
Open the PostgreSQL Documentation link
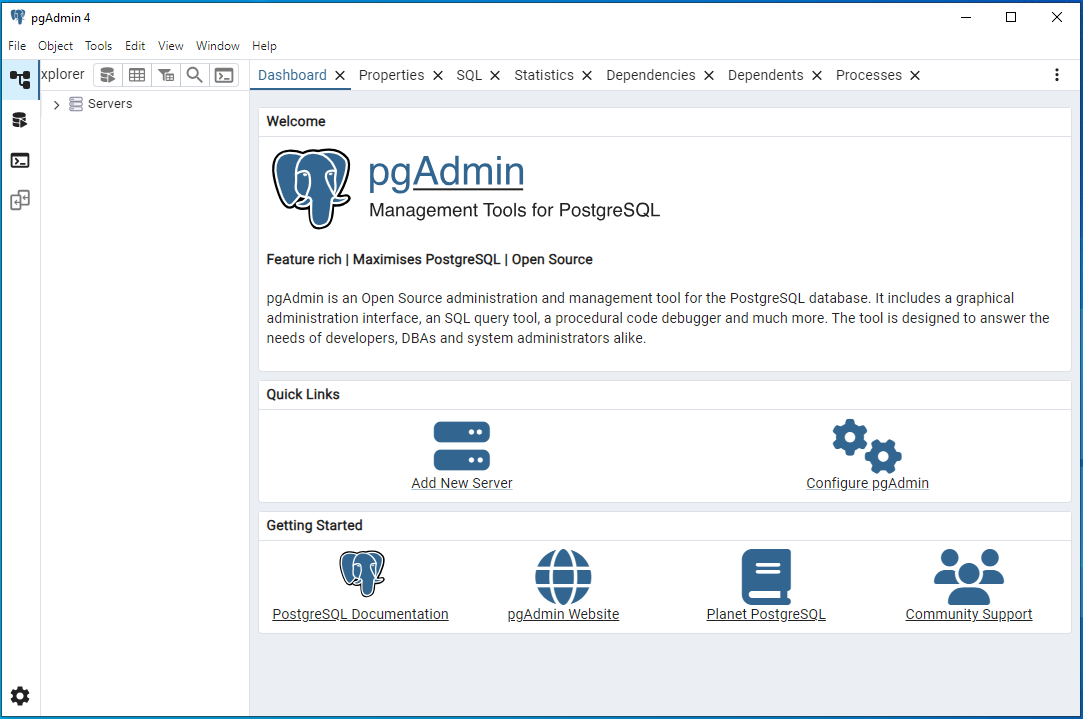(x=360, y=614)
